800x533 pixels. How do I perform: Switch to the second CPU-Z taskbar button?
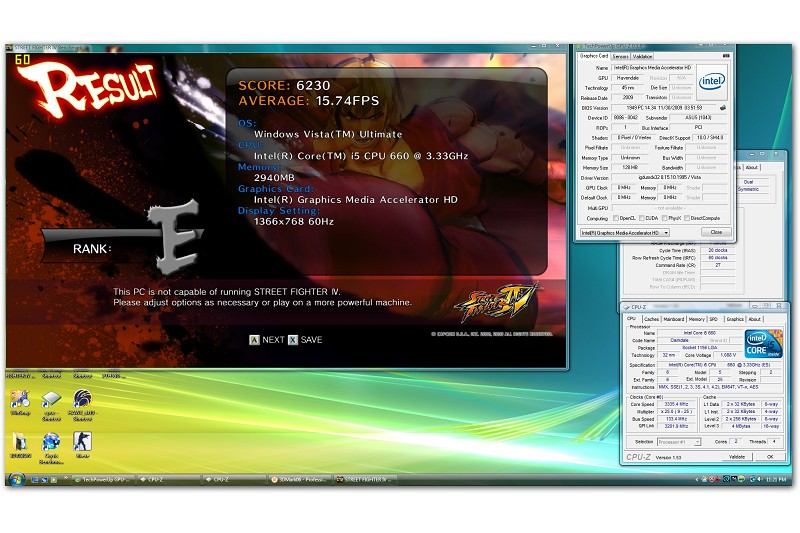pyautogui.click(x=233, y=480)
